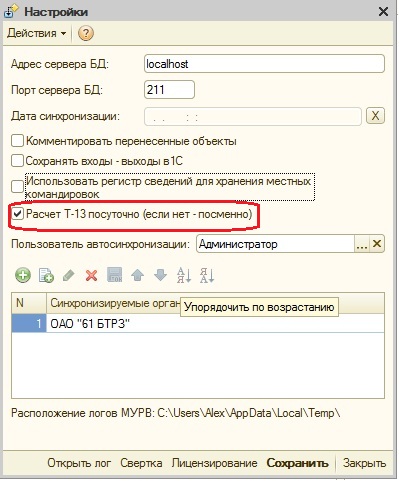The image size is (399, 481).
Task: Add a new row with green plus
Action: [x=23, y=275]
